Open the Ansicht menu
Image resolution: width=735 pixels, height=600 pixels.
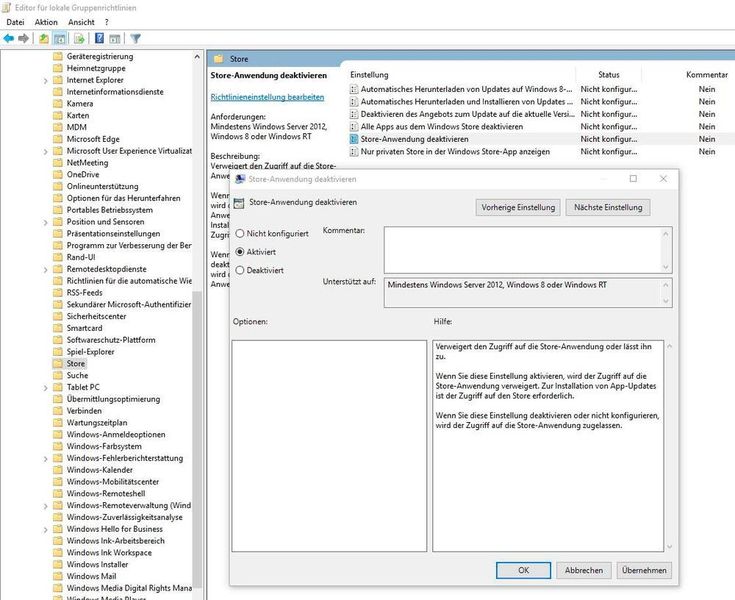coord(81,22)
